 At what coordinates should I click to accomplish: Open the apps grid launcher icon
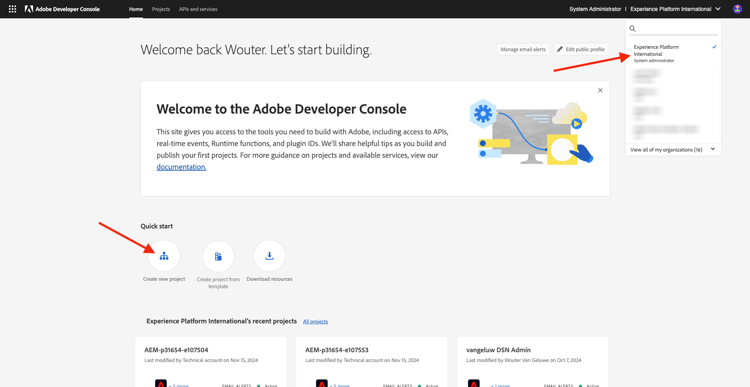click(12, 9)
